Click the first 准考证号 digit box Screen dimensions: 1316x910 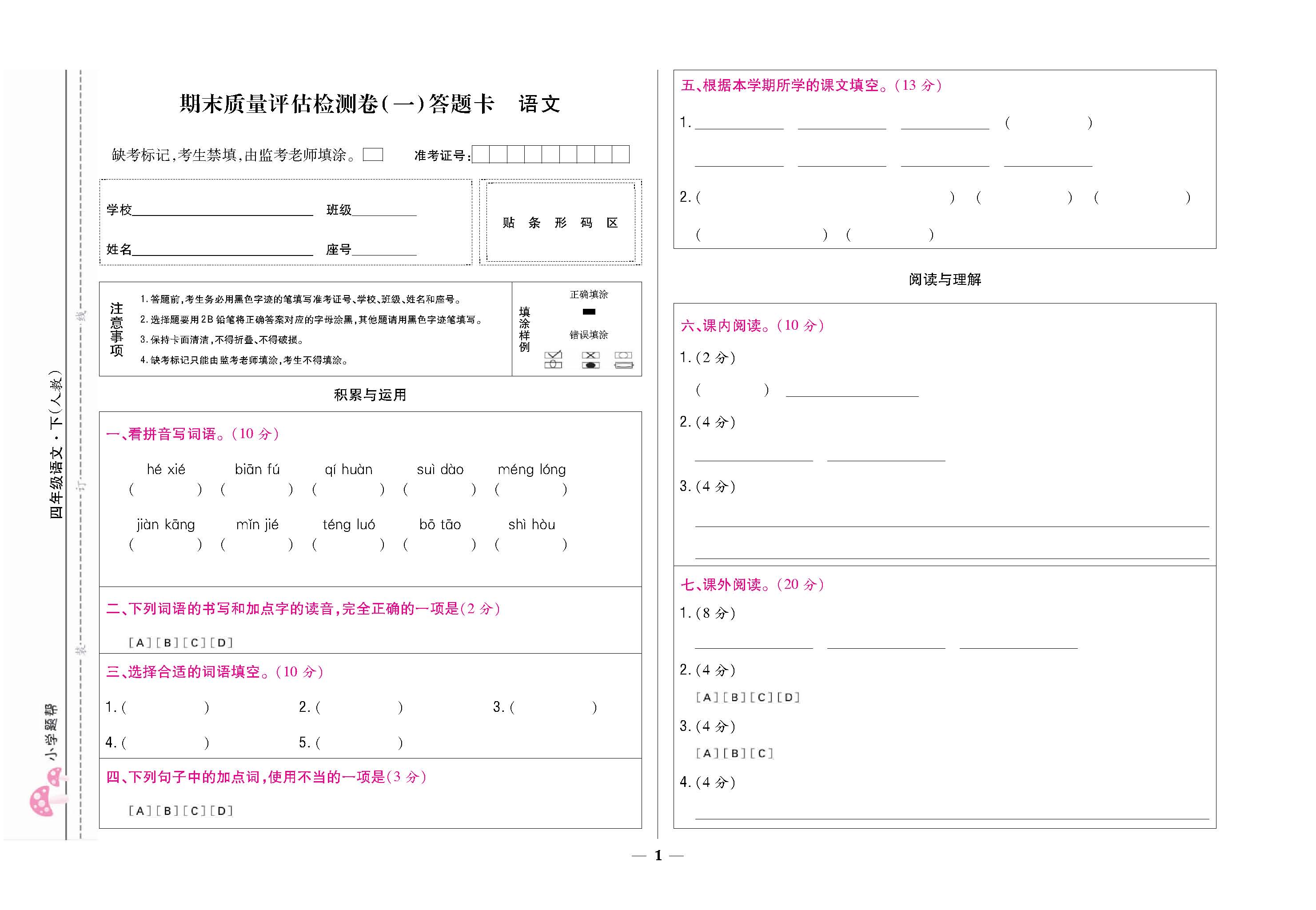click(x=480, y=155)
